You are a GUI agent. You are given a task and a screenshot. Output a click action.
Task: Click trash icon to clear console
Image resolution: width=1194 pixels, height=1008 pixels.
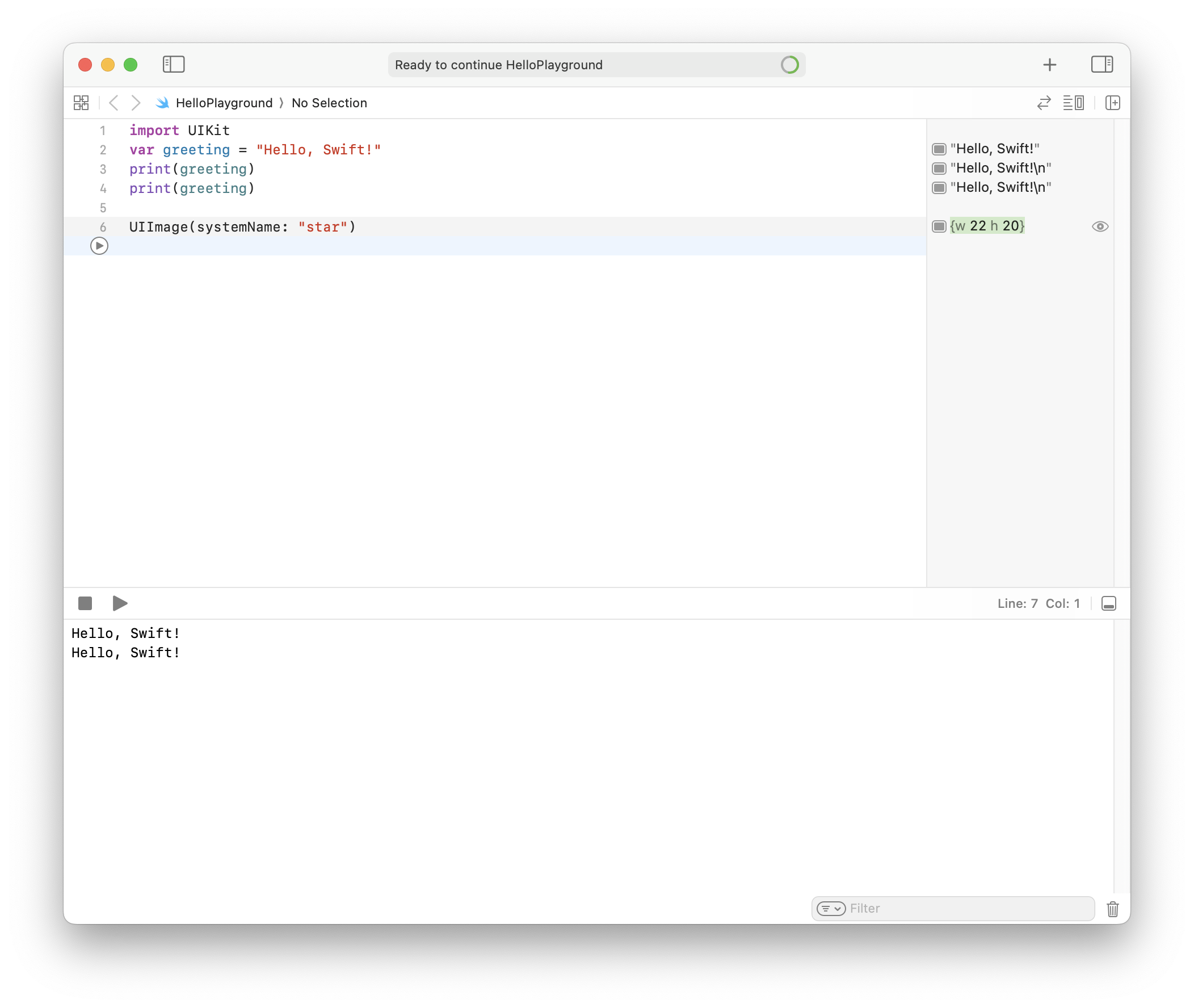[1112, 909]
